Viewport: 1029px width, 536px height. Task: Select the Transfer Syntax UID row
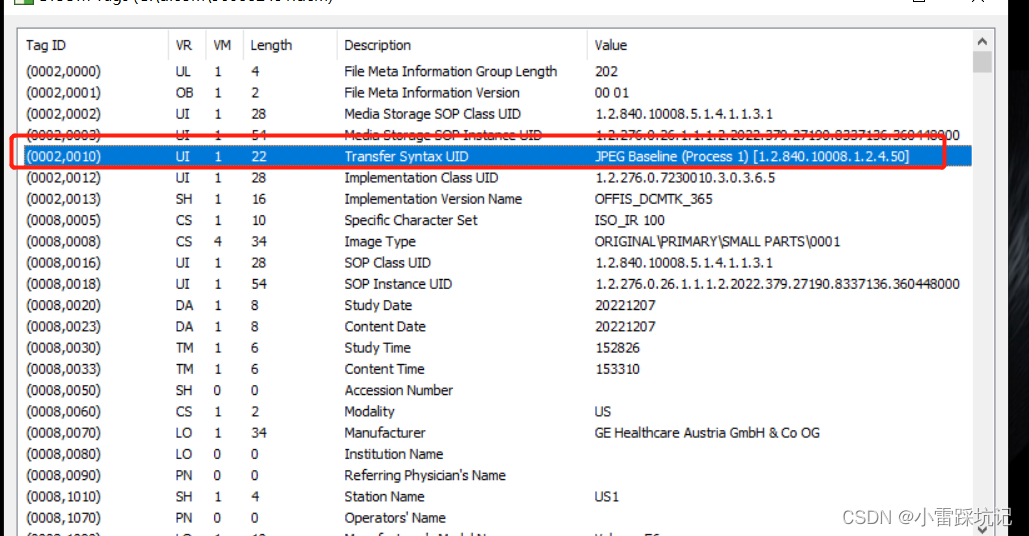click(x=497, y=156)
